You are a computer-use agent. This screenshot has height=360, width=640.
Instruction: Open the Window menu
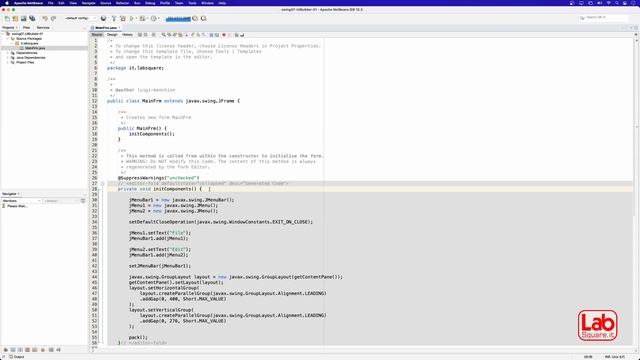click(207, 3)
